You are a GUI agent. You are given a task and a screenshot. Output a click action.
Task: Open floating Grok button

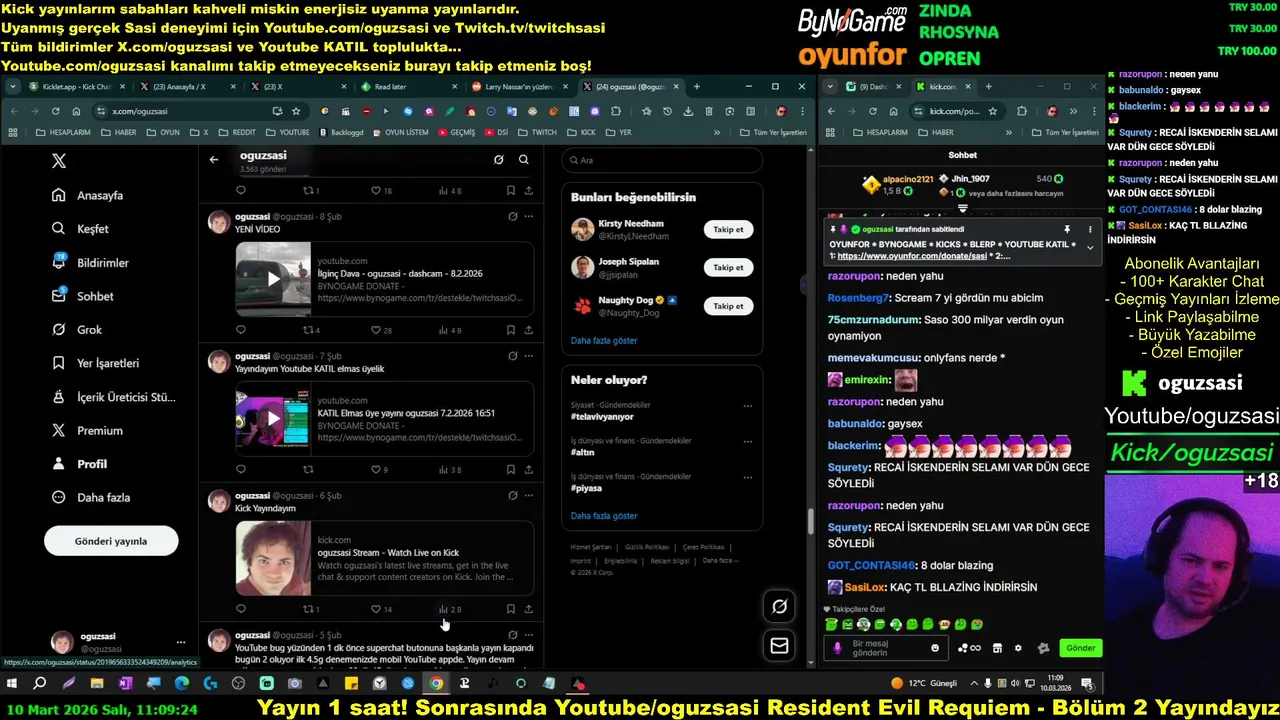[779, 605]
